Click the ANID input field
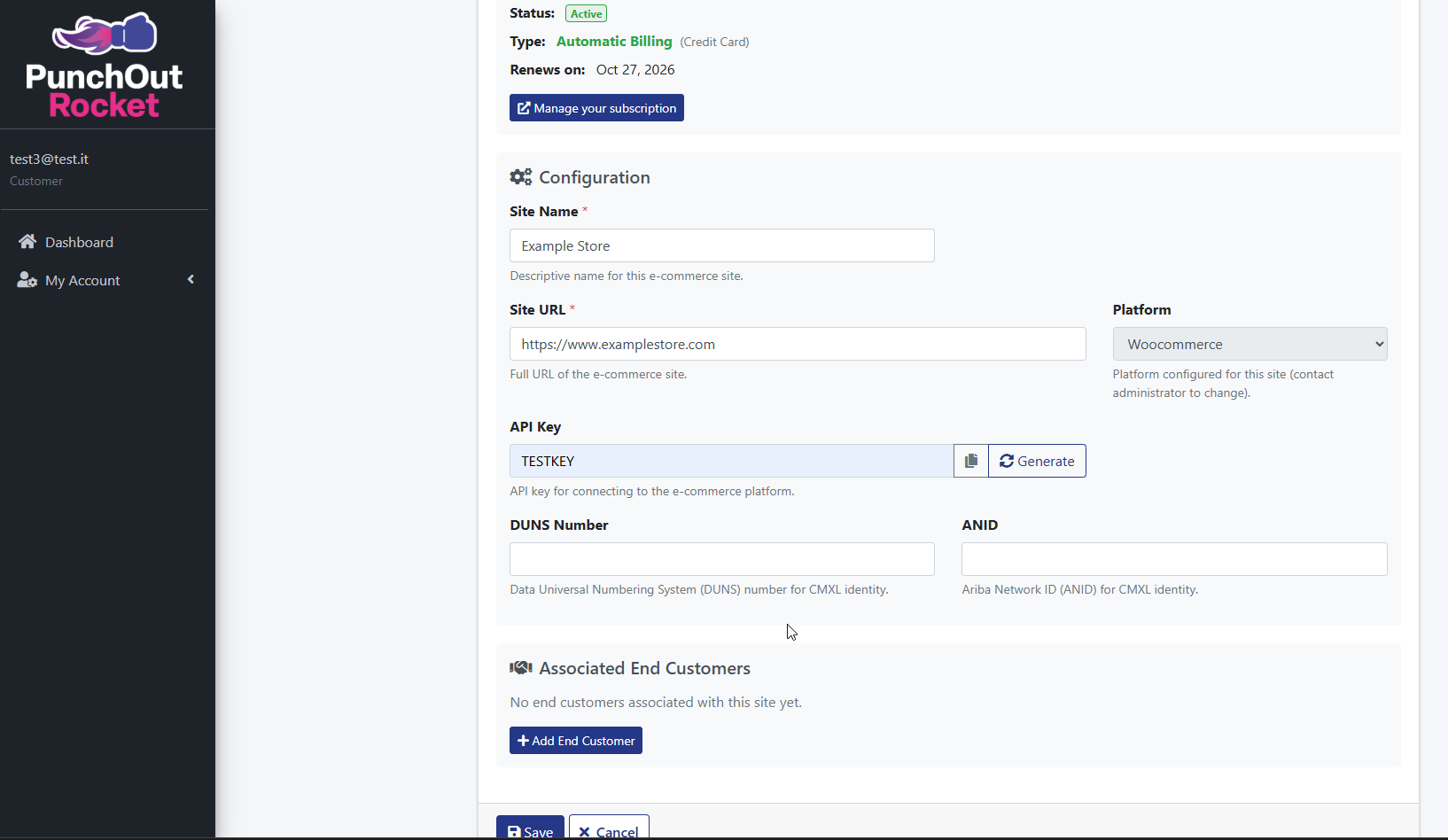The image size is (1448, 840). coord(1174,559)
